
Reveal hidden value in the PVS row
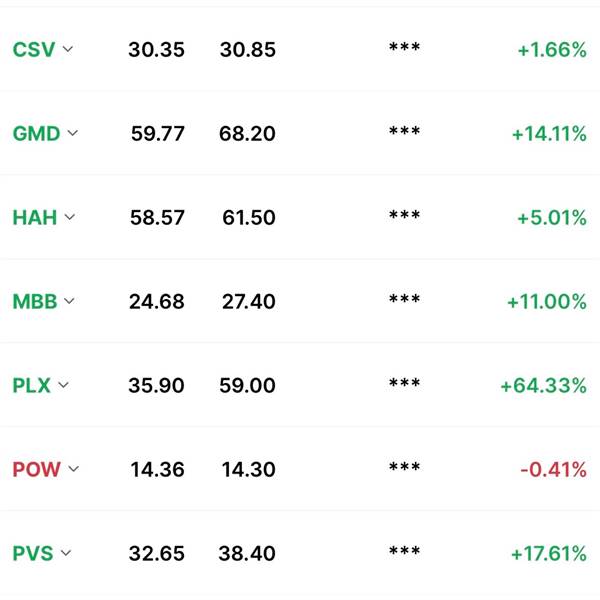[x=404, y=552]
